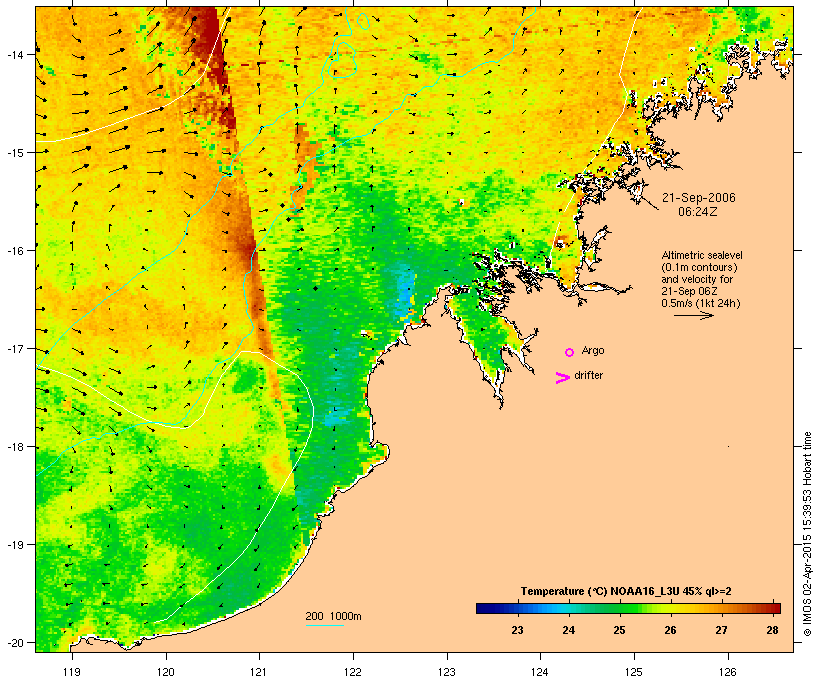820x680 pixels.
Task: Click the colorbar value 26
Action: 670,630
